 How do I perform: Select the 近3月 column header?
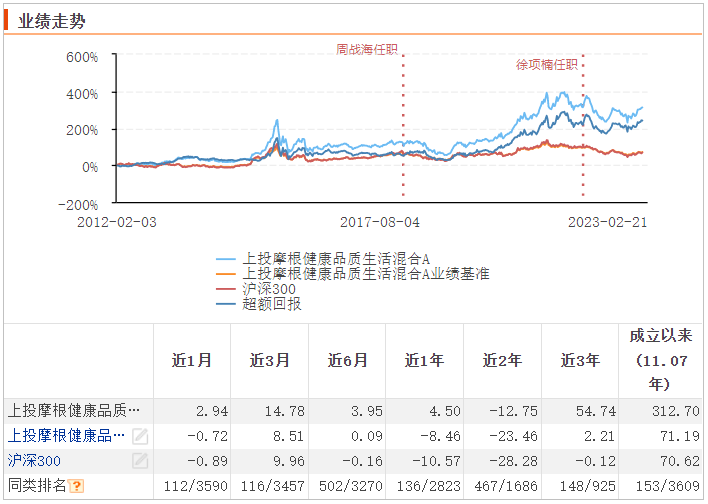coord(269,360)
